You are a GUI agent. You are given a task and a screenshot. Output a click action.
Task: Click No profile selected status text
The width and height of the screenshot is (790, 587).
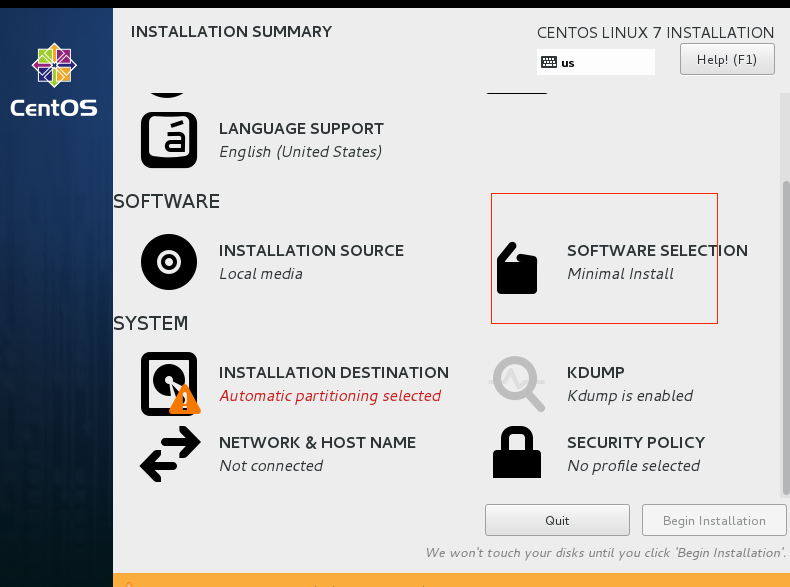click(633, 466)
